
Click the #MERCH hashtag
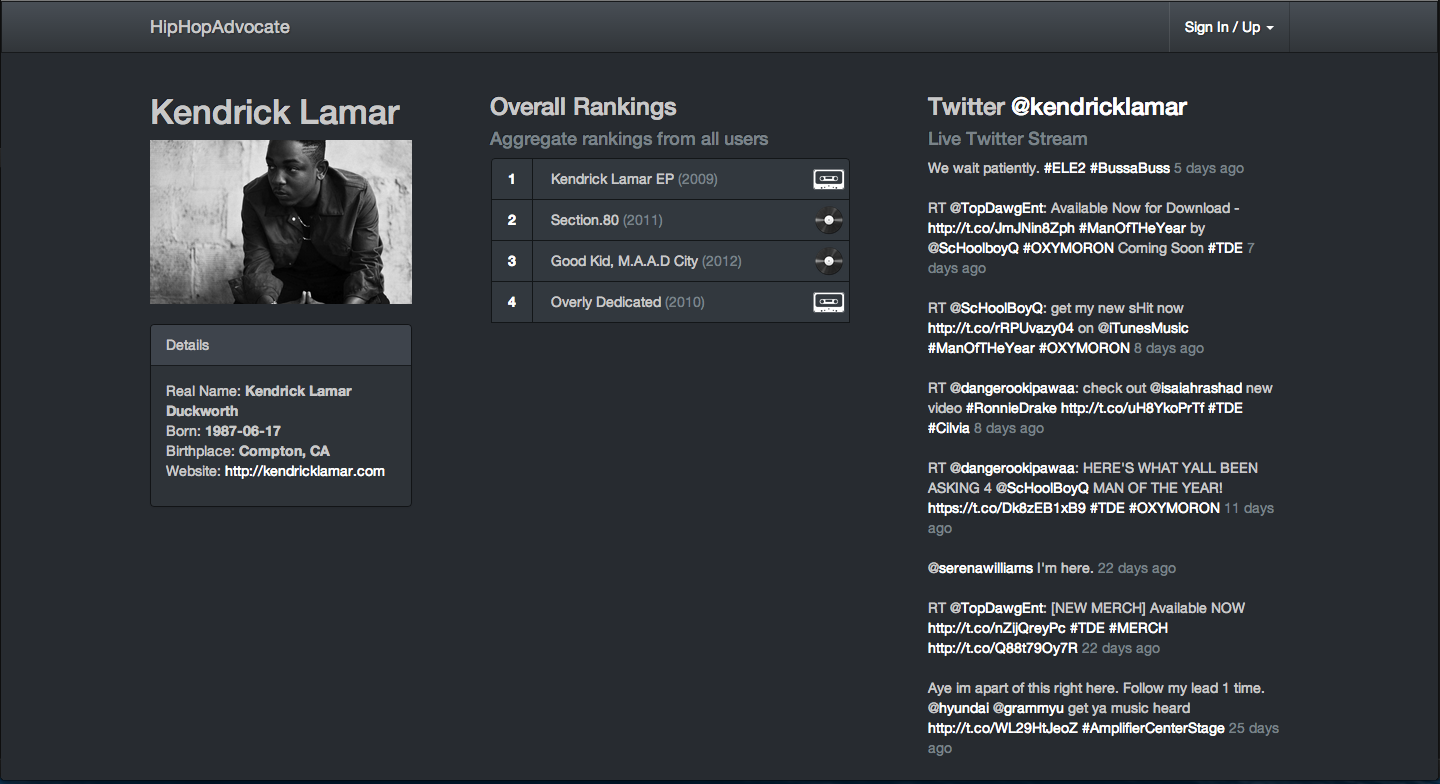[x=1138, y=628]
